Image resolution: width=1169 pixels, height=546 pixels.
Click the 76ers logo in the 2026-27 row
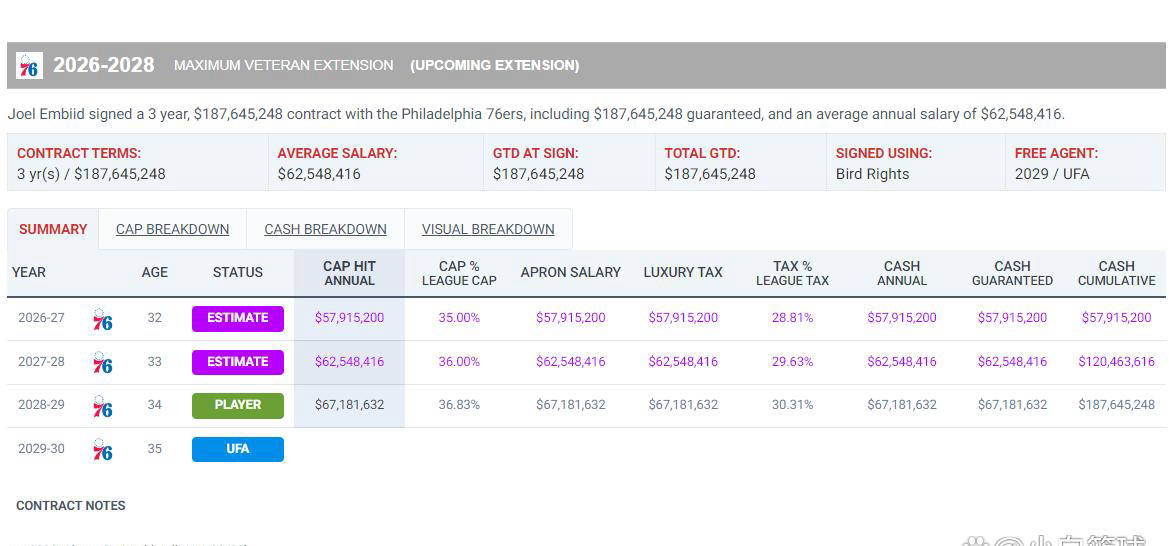102,318
